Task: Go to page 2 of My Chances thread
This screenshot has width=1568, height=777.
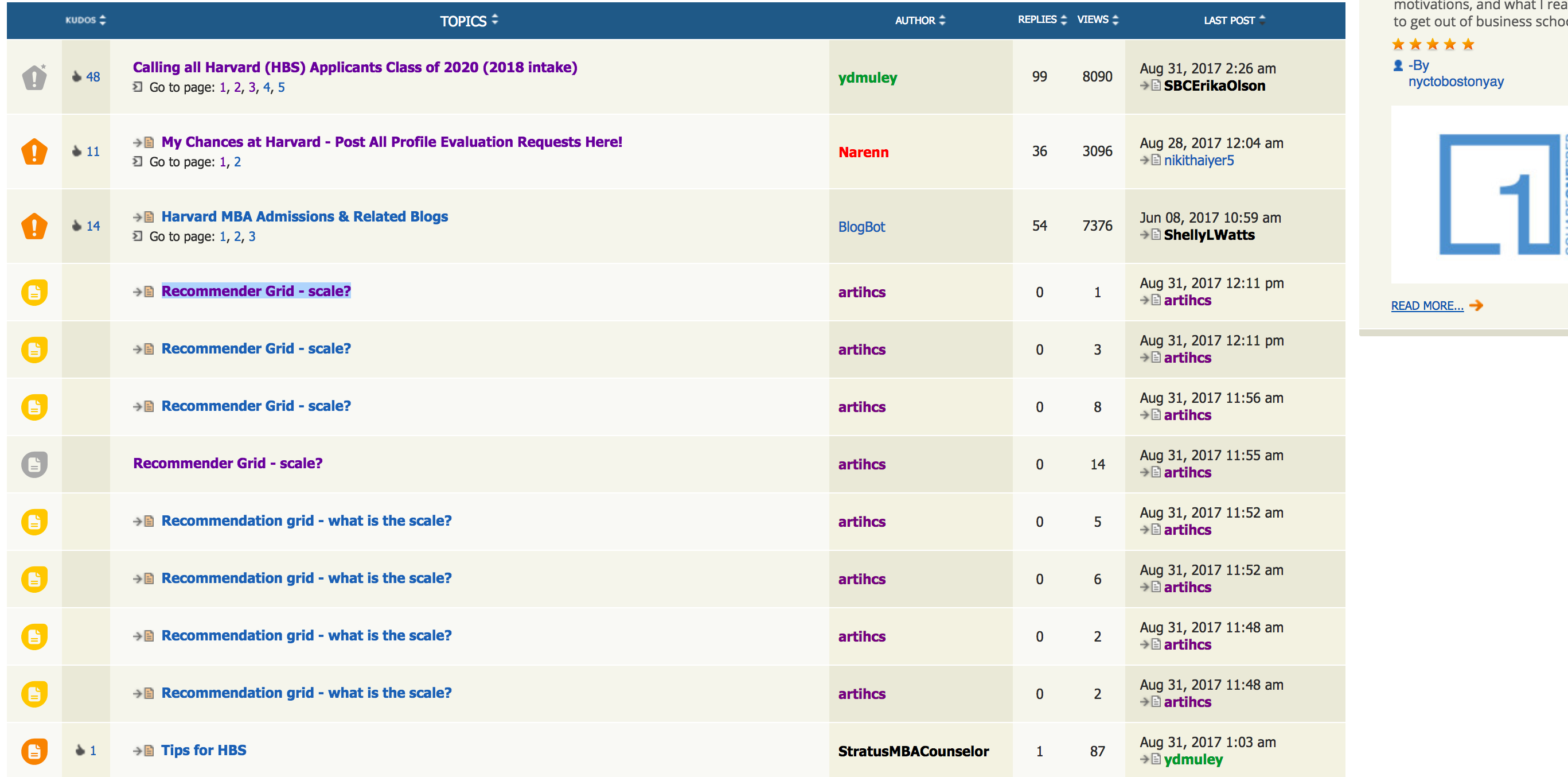Action: pos(237,162)
